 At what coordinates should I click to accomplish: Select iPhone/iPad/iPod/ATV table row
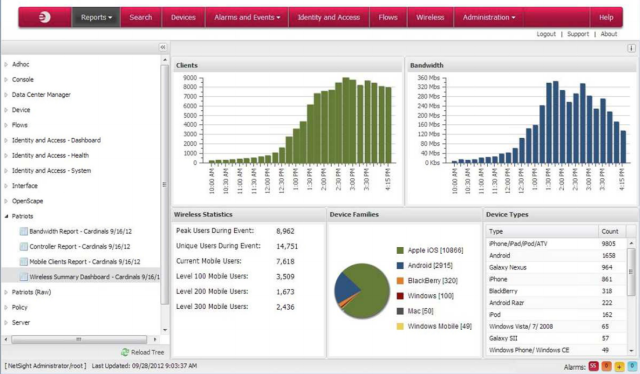[x=556, y=244]
